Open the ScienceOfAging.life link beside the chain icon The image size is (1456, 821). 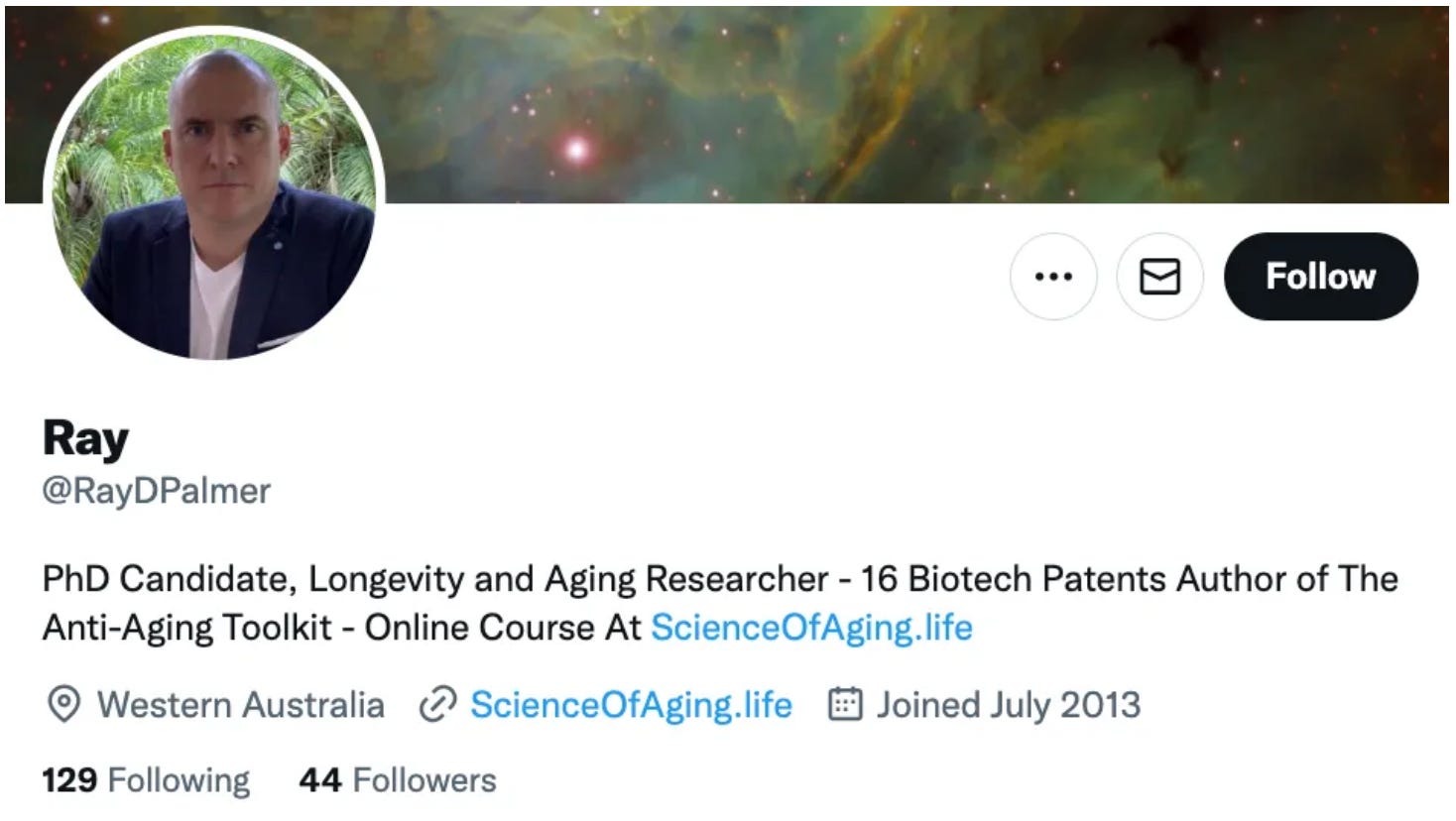(631, 705)
